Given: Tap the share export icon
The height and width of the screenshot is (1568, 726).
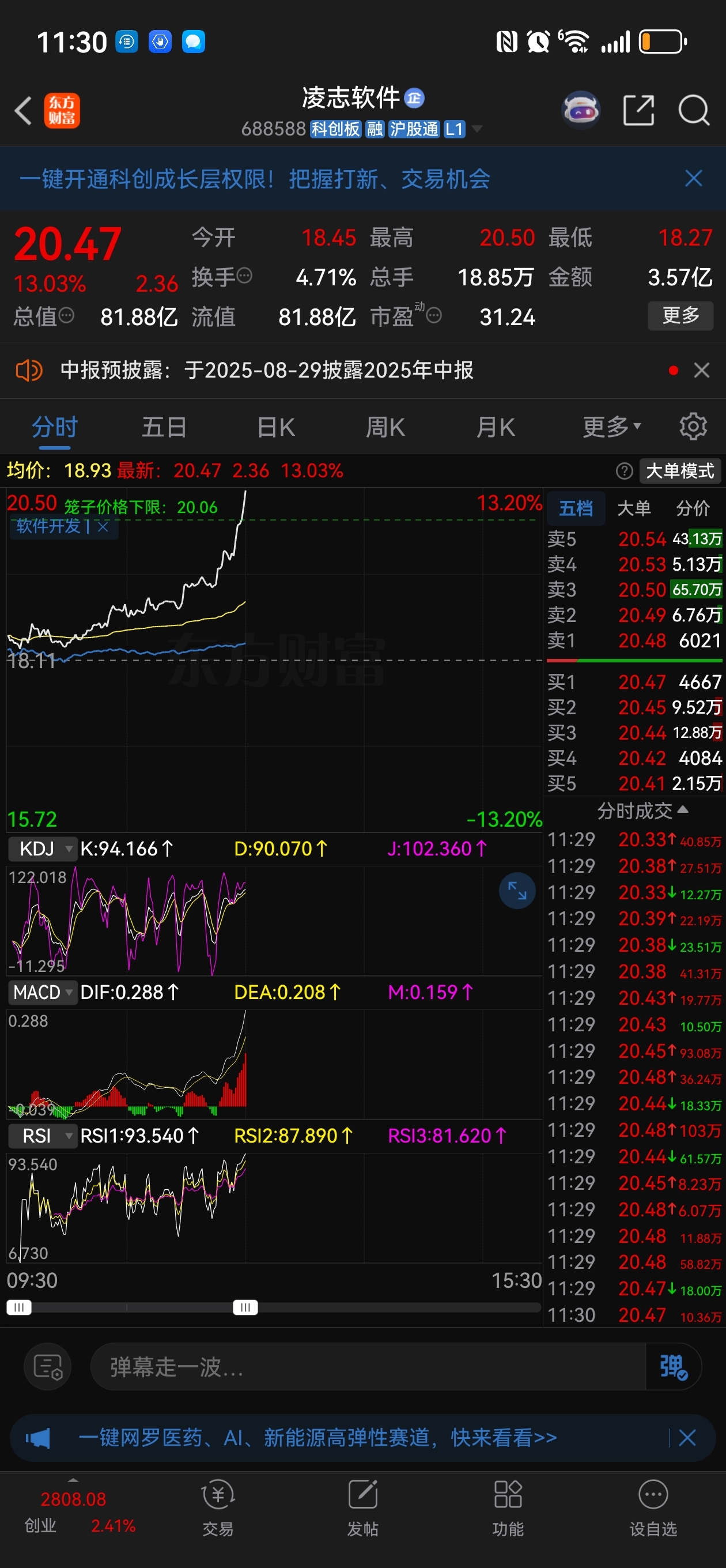Looking at the screenshot, I should click(638, 110).
